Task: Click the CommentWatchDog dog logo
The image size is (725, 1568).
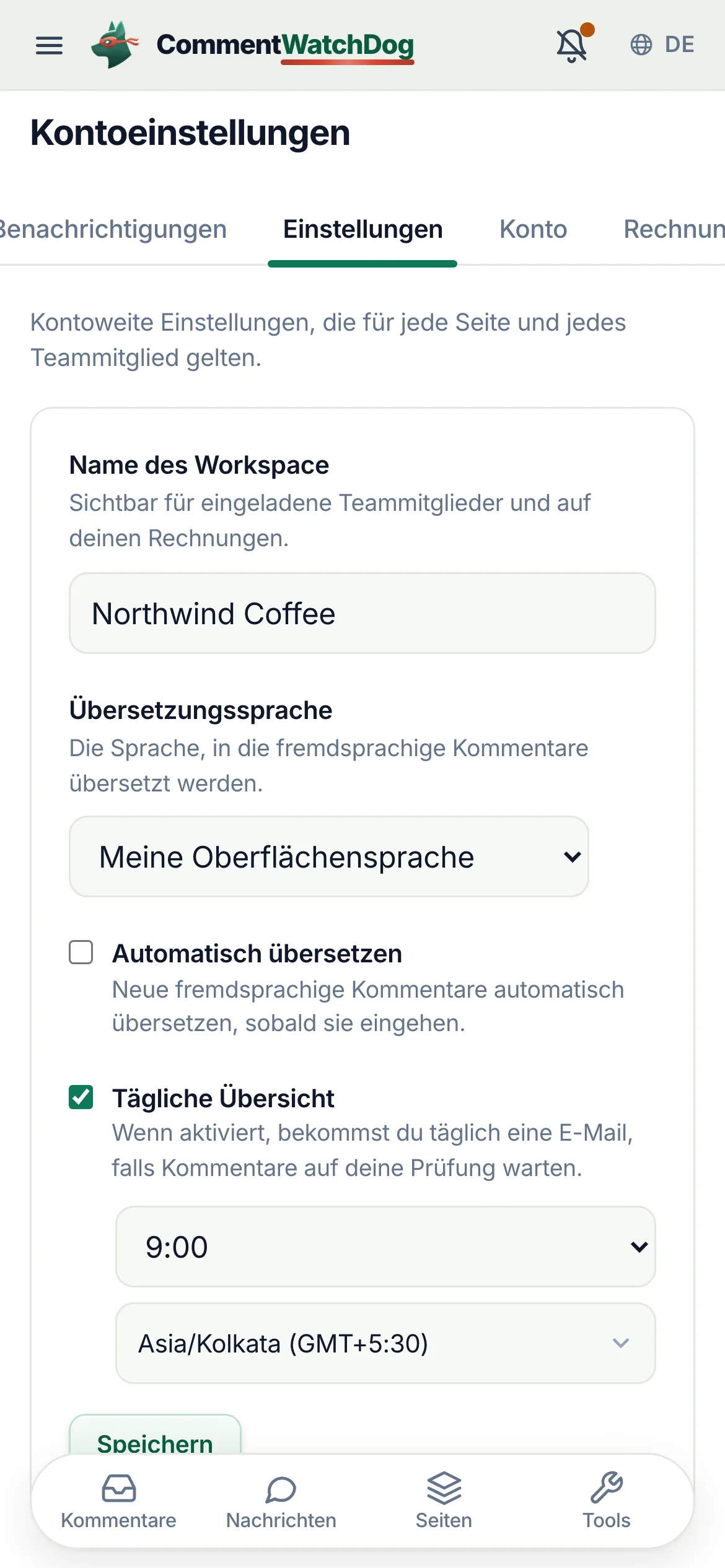Action: 115,45
